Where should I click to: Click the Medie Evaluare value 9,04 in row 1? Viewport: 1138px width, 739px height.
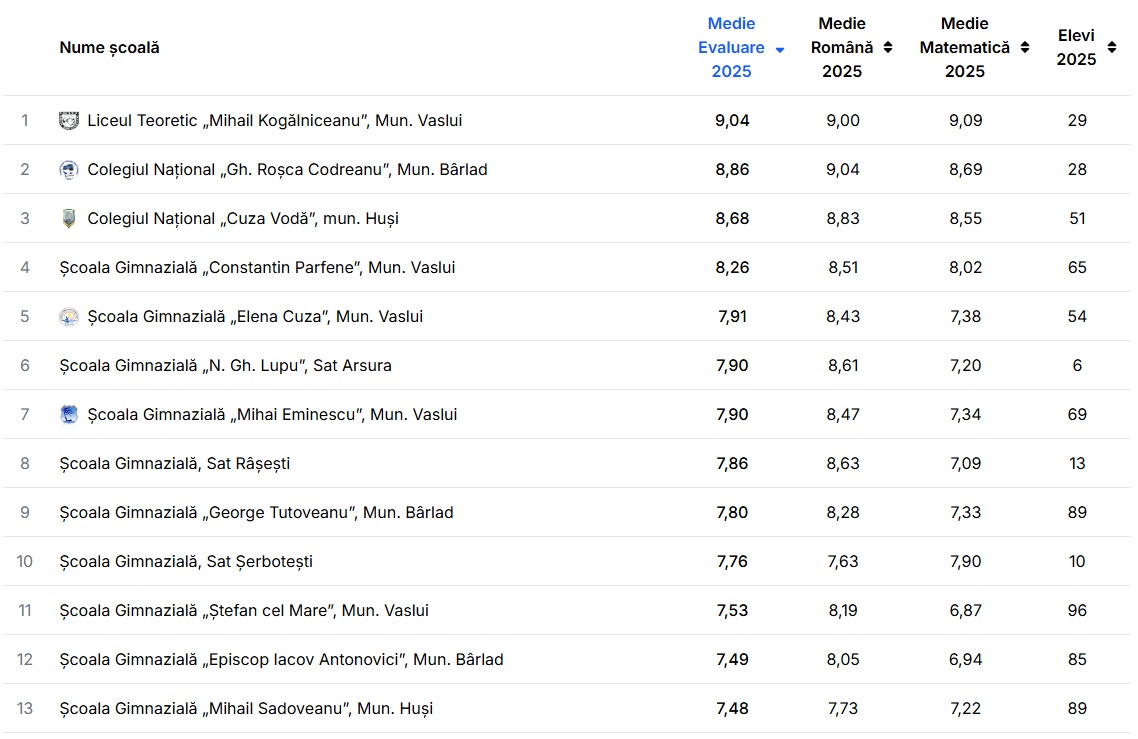(732, 121)
